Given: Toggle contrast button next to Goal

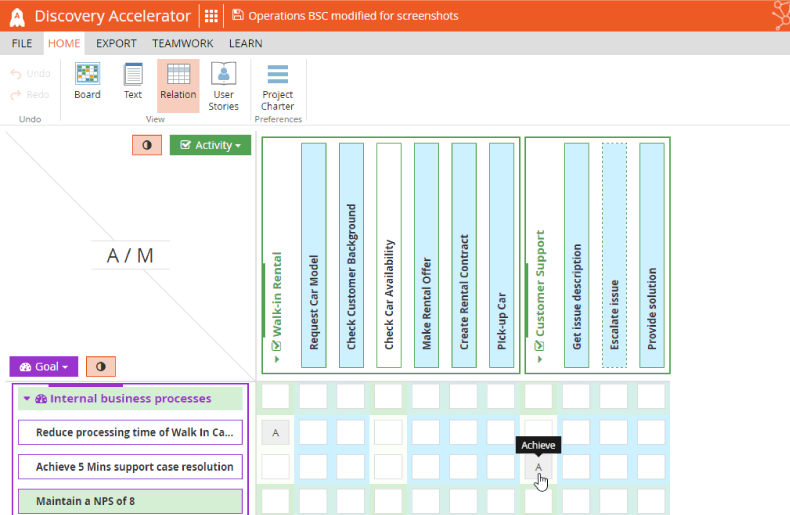Looking at the screenshot, I should click(x=101, y=367).
